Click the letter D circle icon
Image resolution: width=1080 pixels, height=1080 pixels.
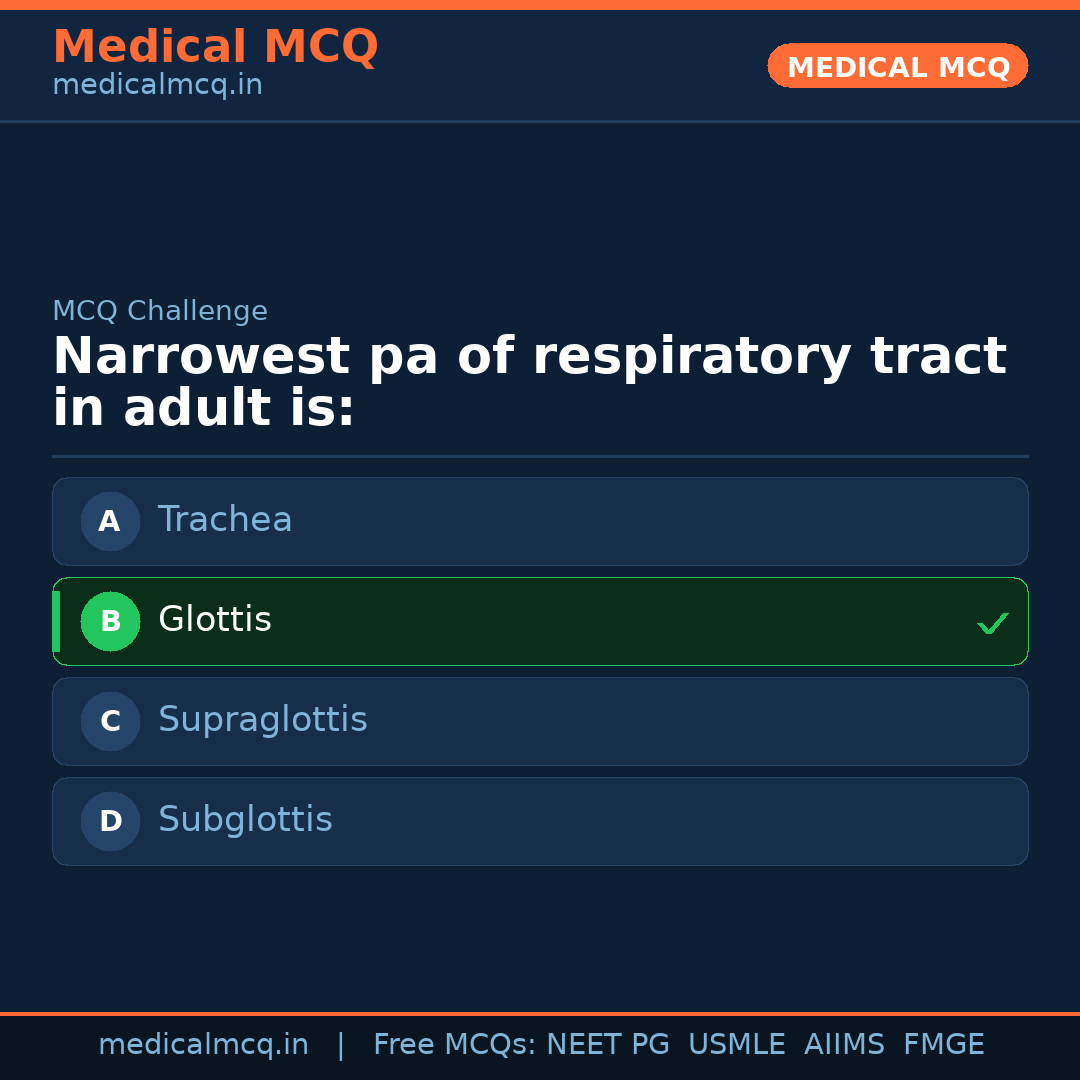110,821
